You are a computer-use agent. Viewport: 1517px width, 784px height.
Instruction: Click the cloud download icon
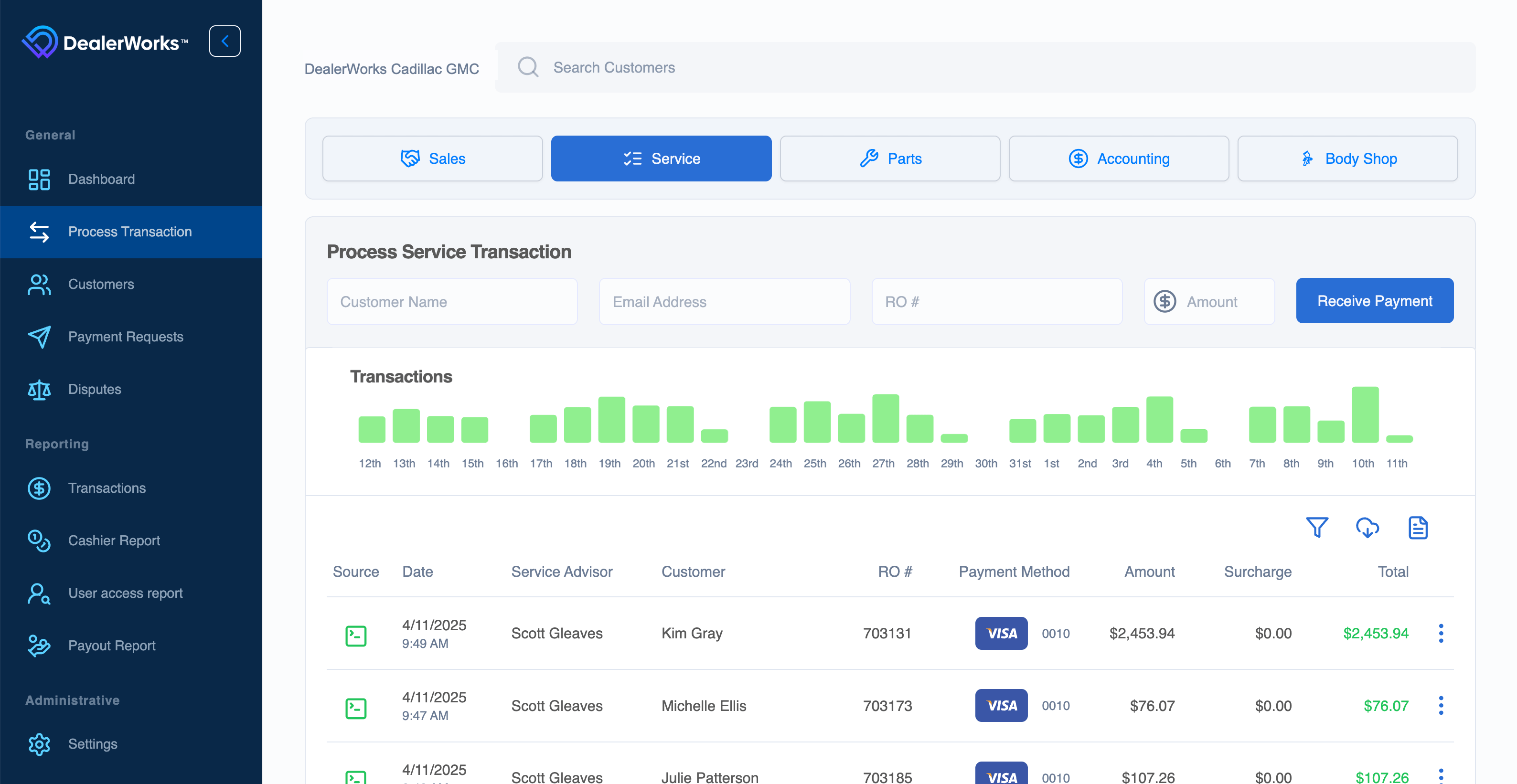pyautogui.click(x=1367, y=528)
